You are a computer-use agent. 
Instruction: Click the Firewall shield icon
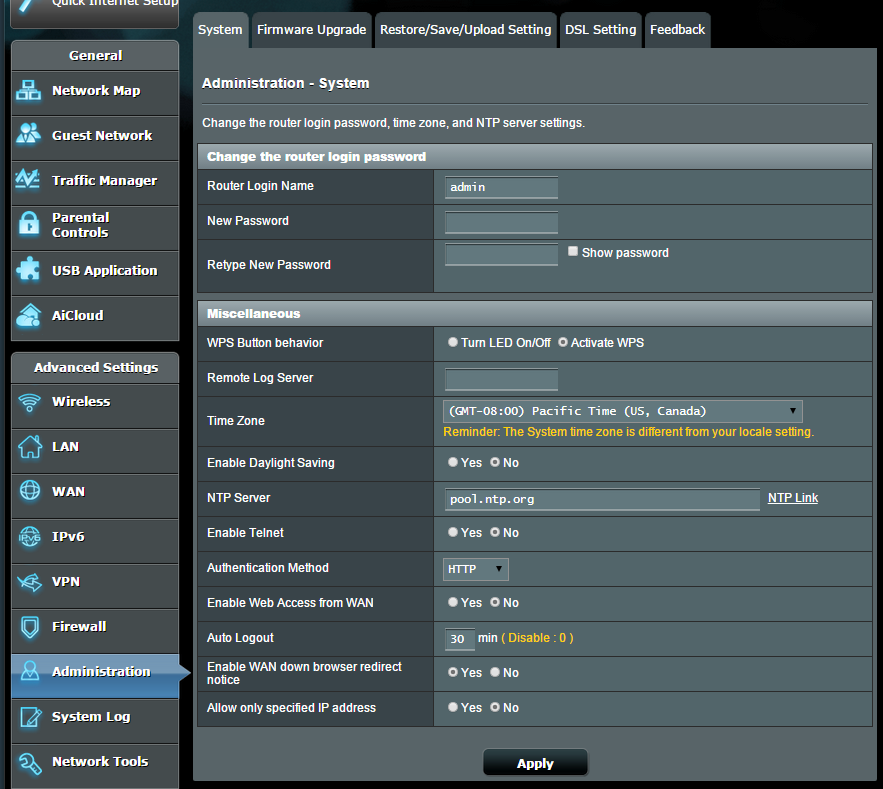(29, 627)
